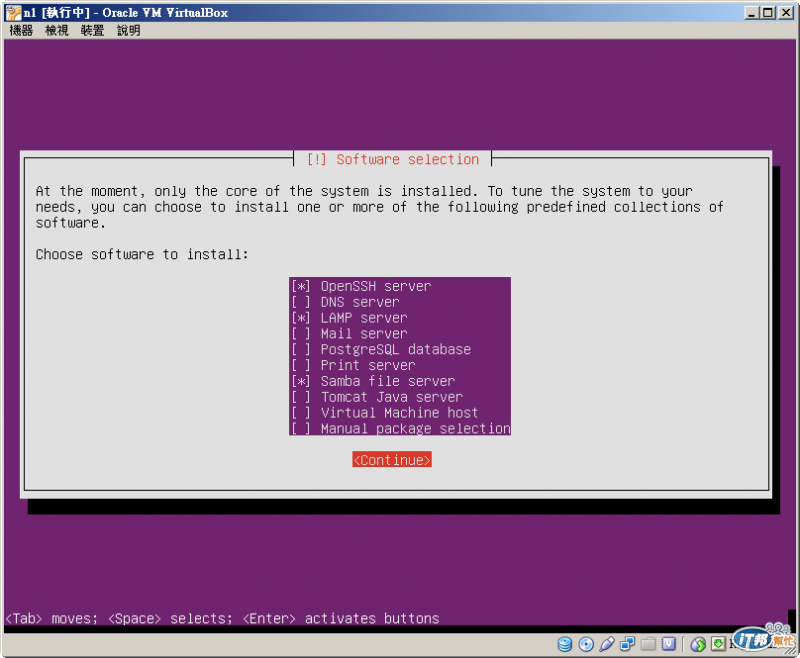Click the 'LAMP server' label text
Viewport: 800px width, 658px height.
pyautogui.click(x=364, y=318)
